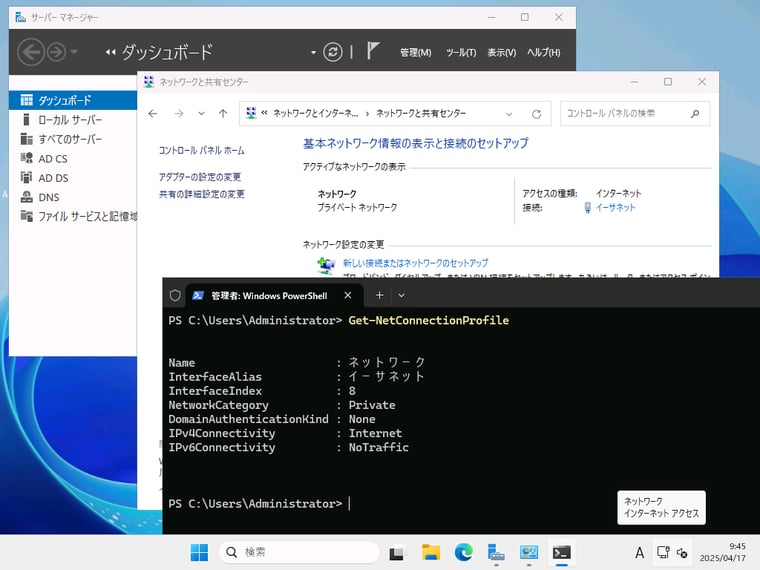Open the notifications flag in Server Manager
760x570 pixels.
tap(373, 51)
